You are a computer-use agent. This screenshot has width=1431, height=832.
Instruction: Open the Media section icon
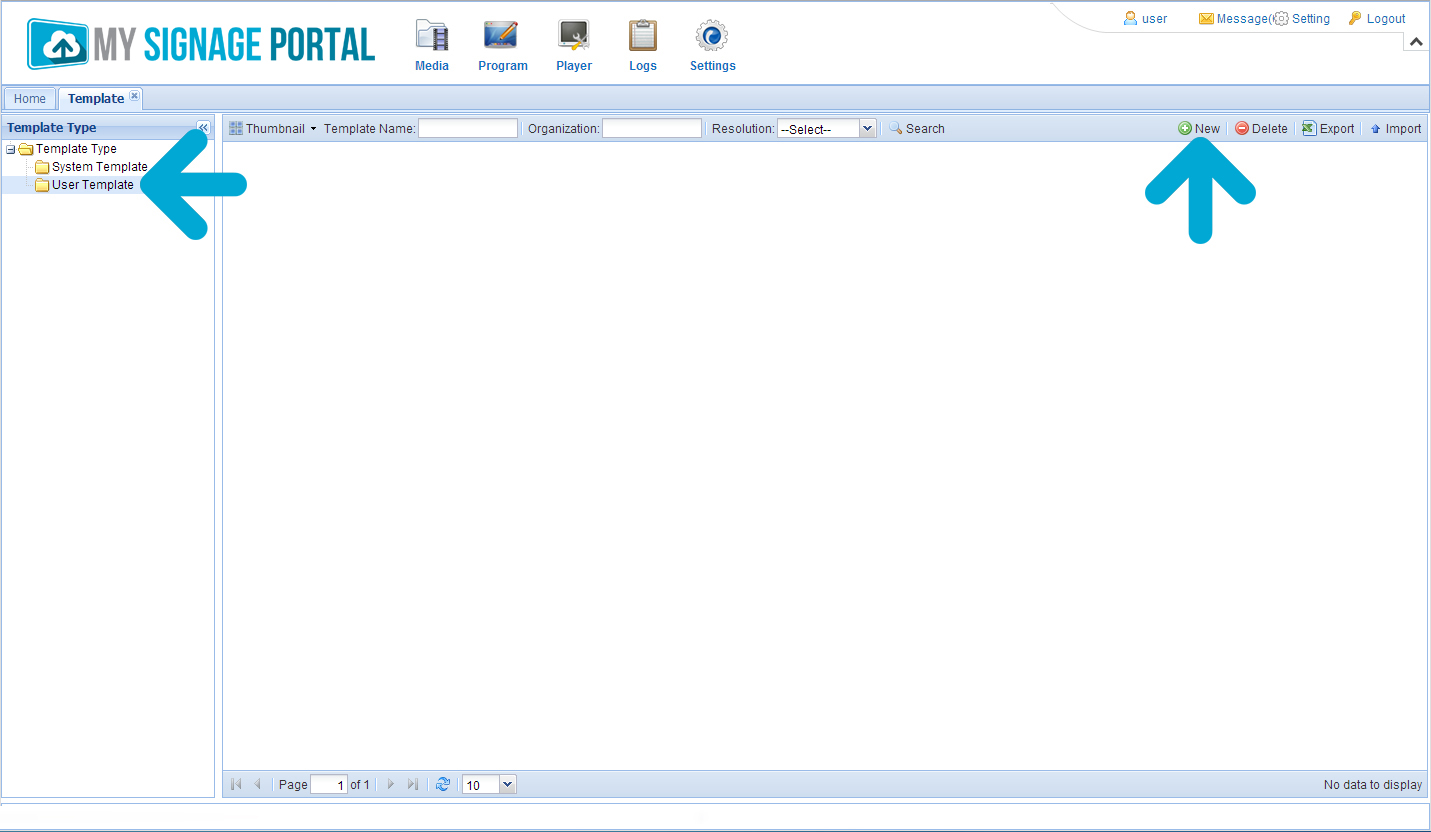[432, 36]
